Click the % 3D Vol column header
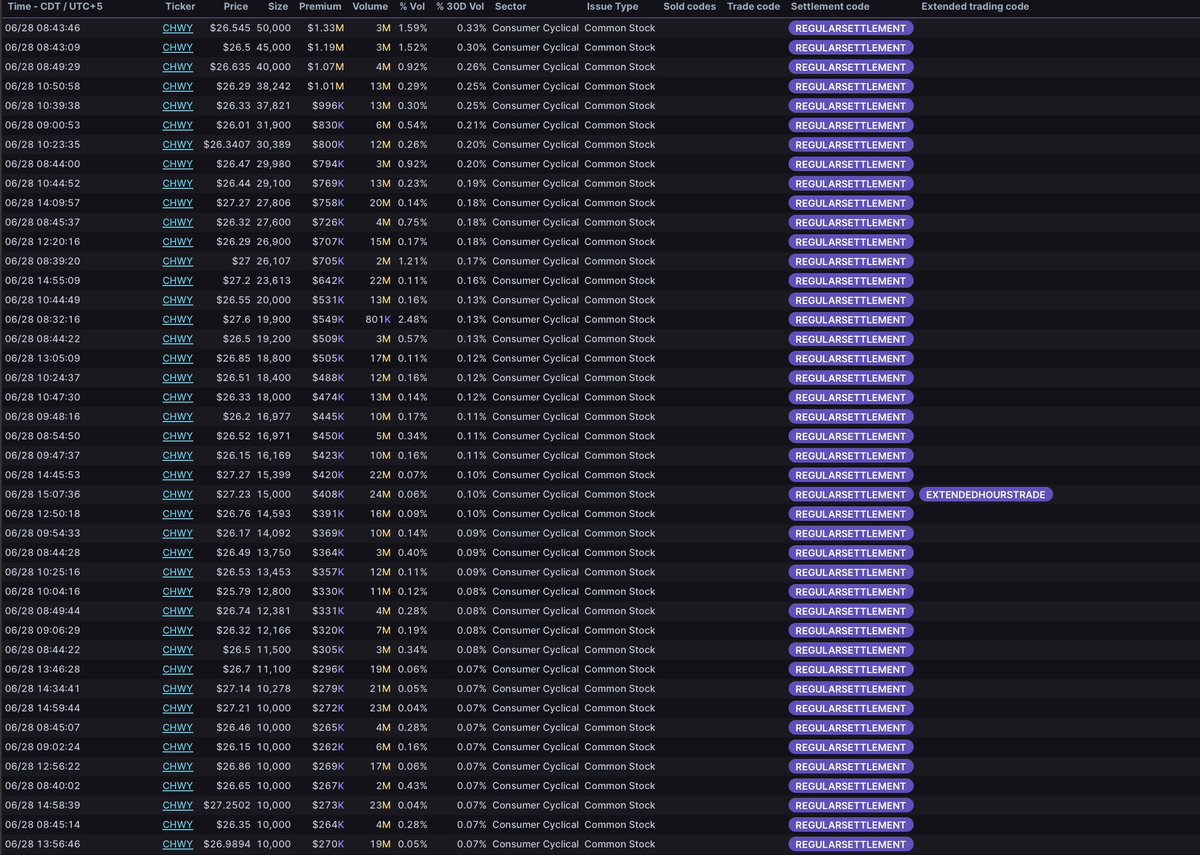This screenshot has height=855, width=1200. (x=460, y=7)
